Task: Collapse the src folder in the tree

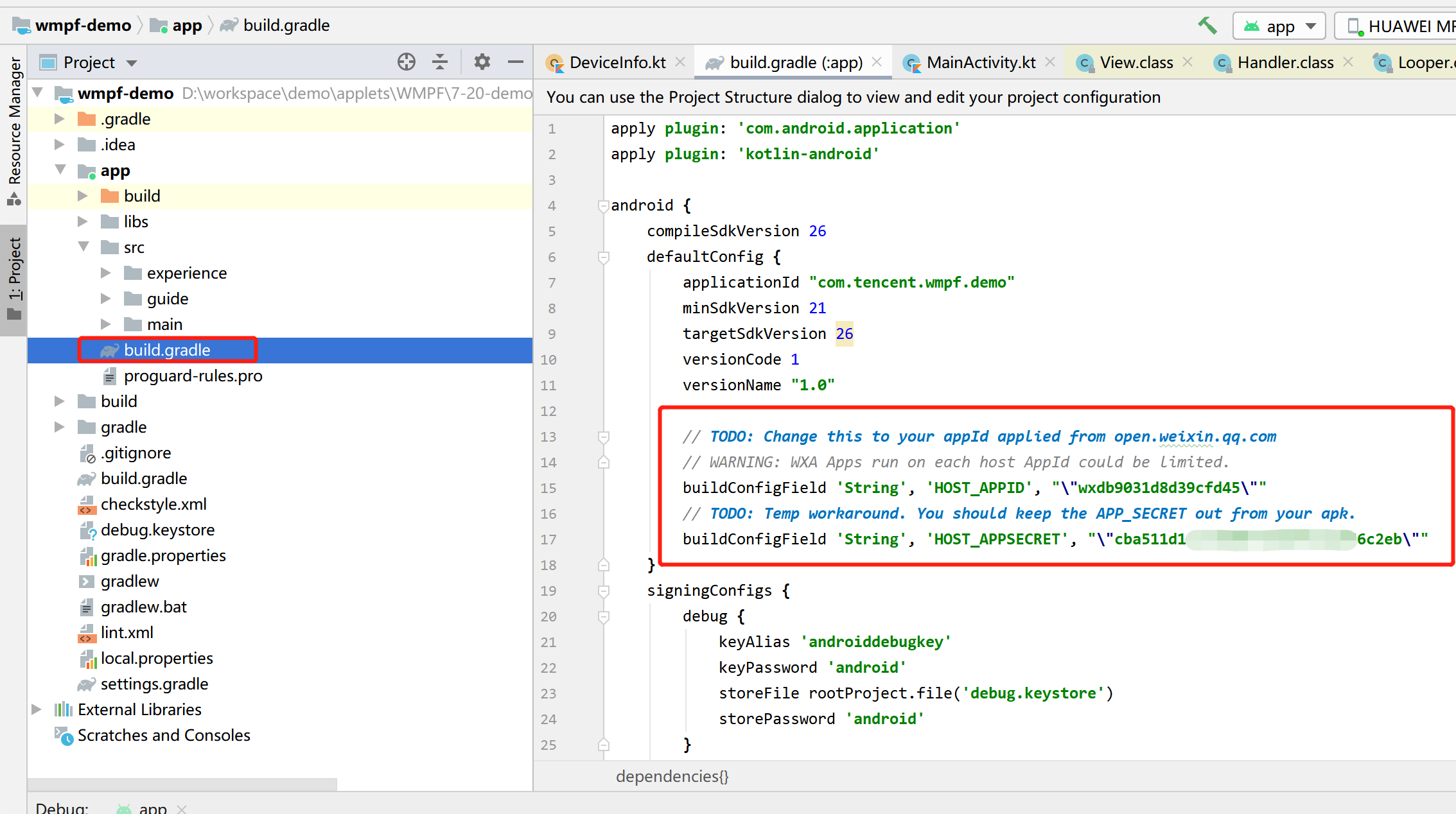Action: click(x=83, y=247)
